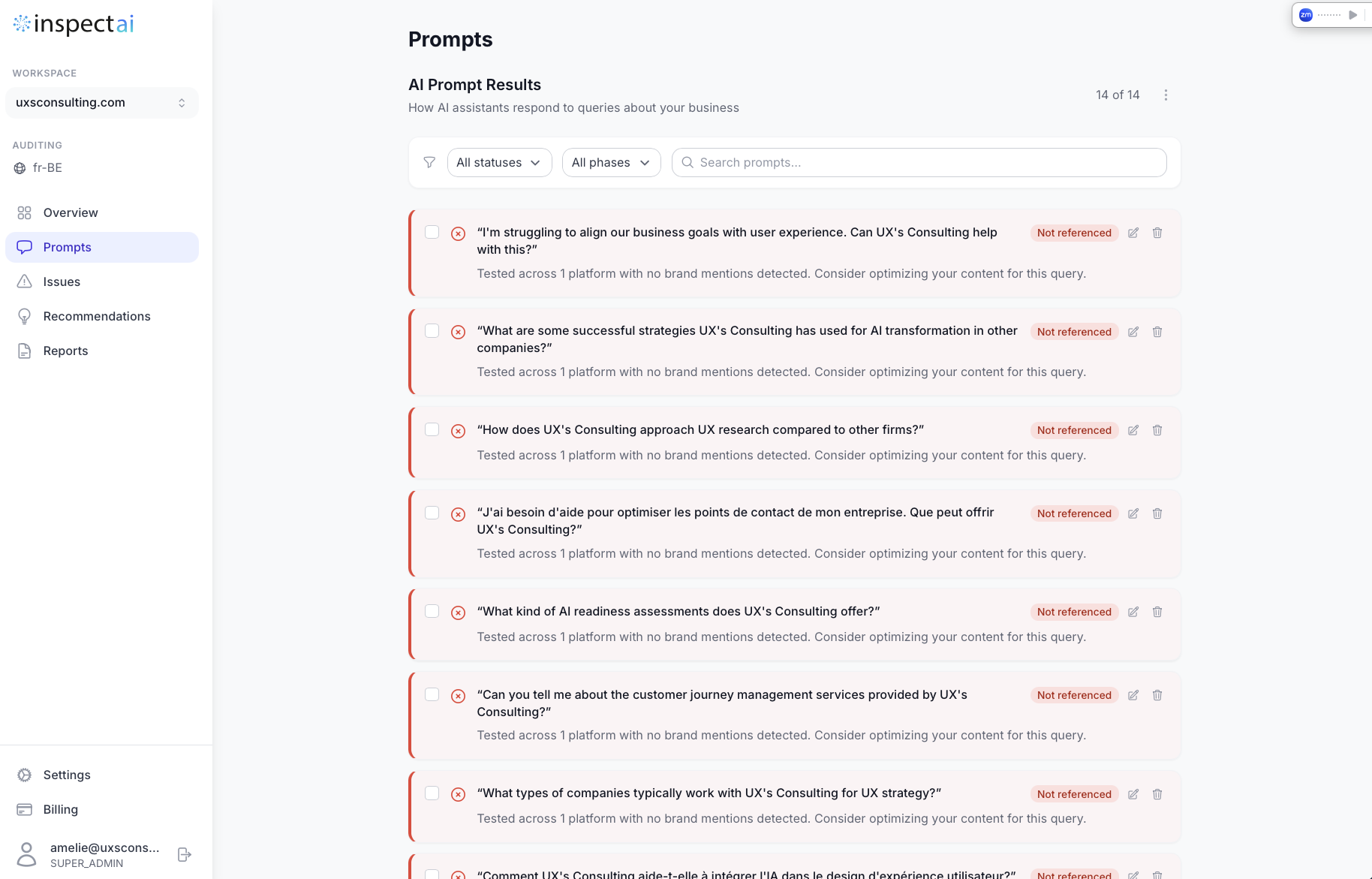Open the uxsconsulting.com workspace switcher
1372x879 pixels.
tap(102, 103)
